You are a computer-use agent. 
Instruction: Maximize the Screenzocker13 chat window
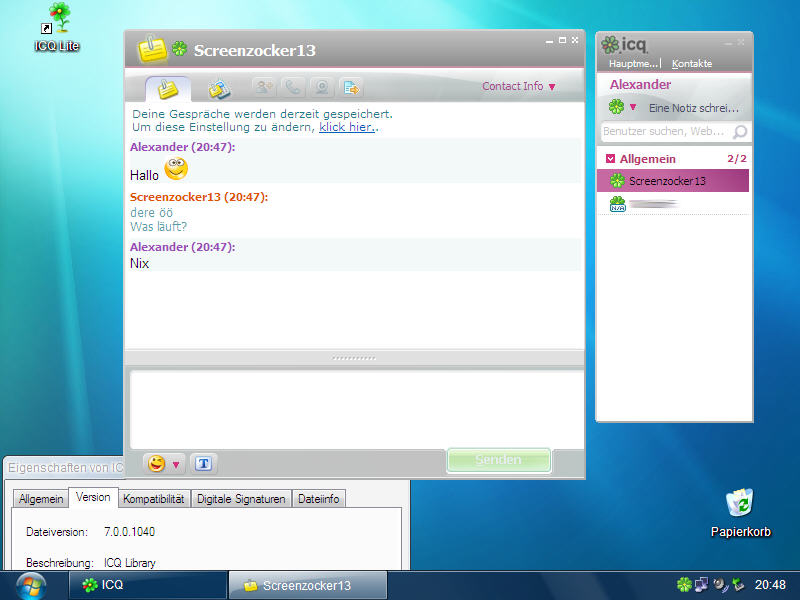(x=562, y=40)
